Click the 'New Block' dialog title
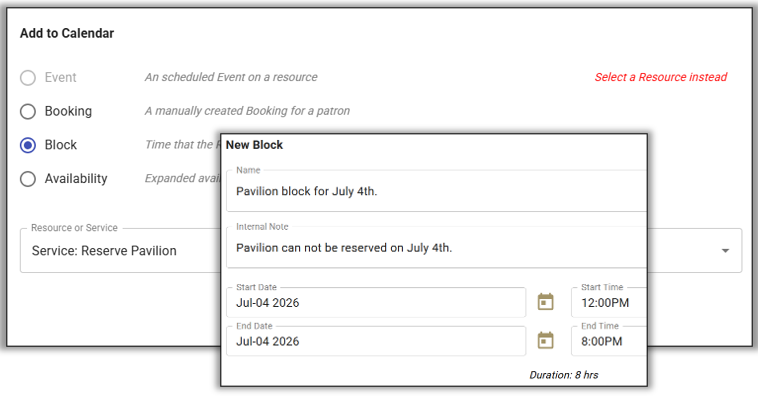The image size is (758, 400). click(x=254, y=145)
